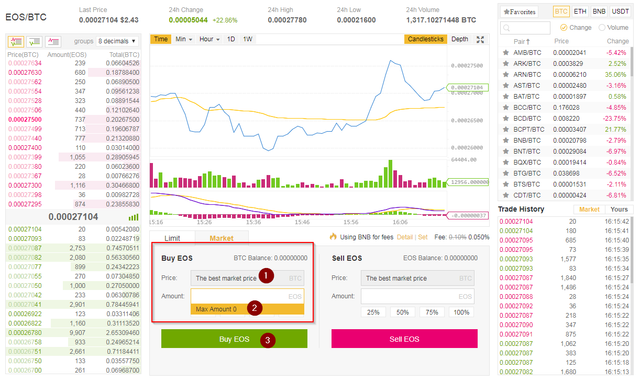Select combined buy and sell order book view icon

click(16, 41)
